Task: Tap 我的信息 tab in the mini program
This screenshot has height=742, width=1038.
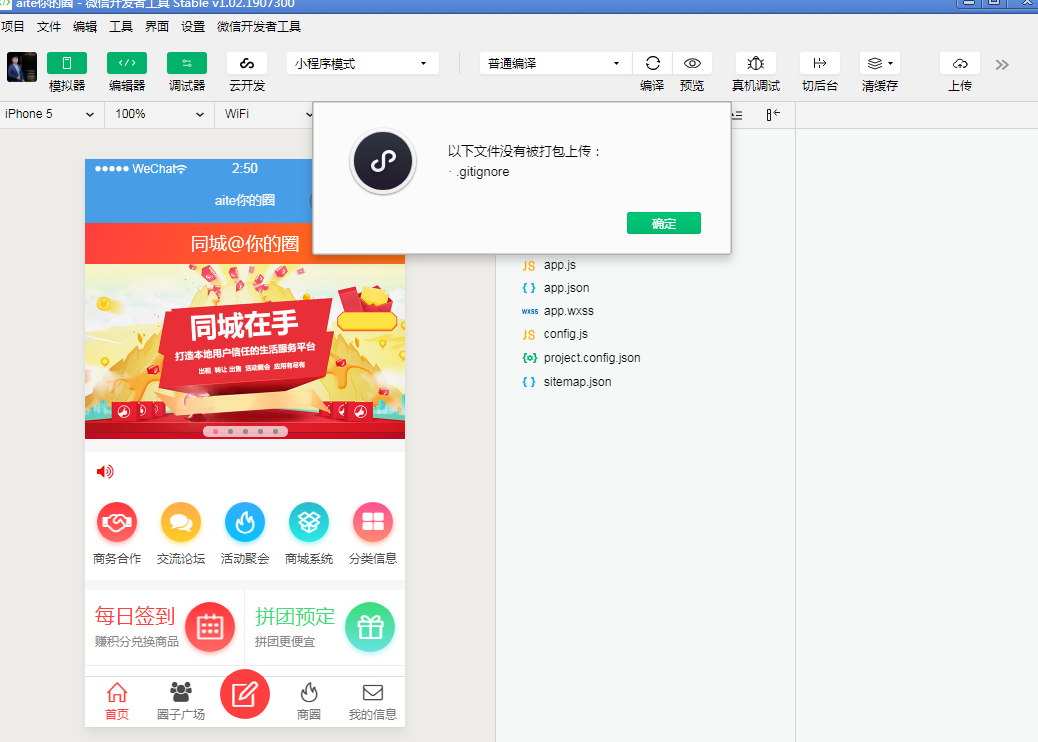Action: point(372,702)
